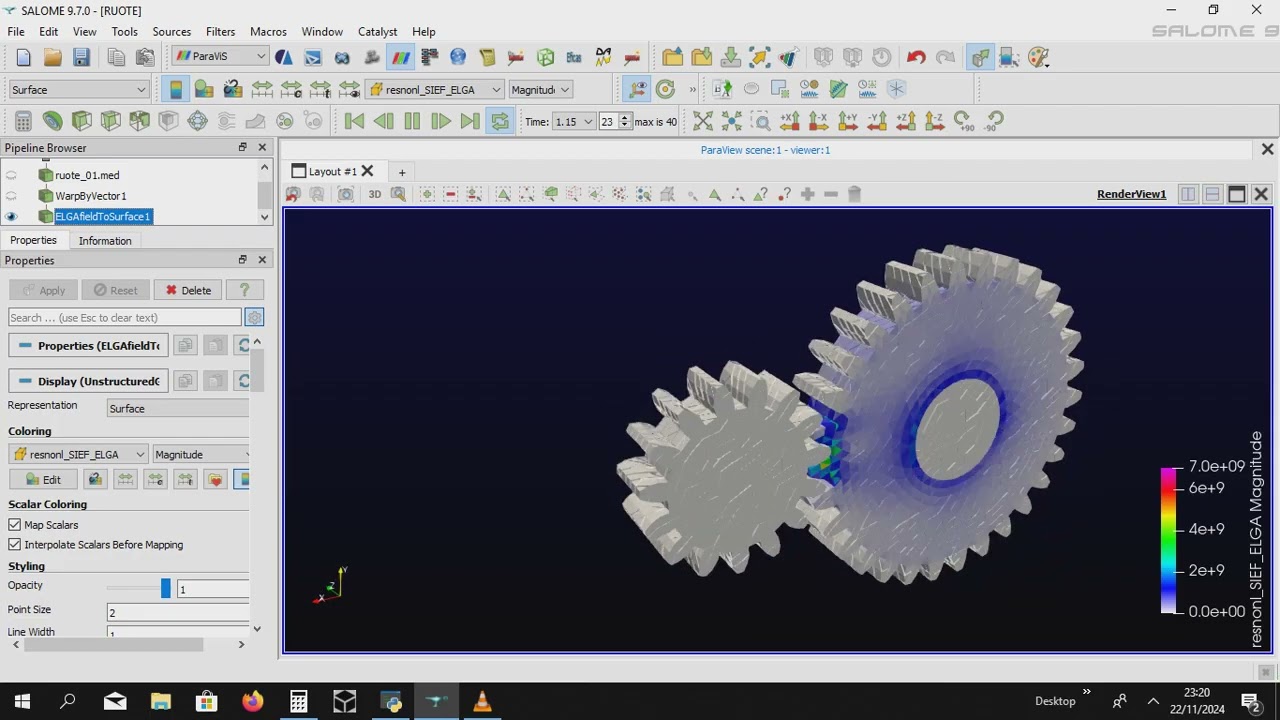1280x720 pixels.
Task: Click 3D interaction mode button in render view
Action: [375, 194]
